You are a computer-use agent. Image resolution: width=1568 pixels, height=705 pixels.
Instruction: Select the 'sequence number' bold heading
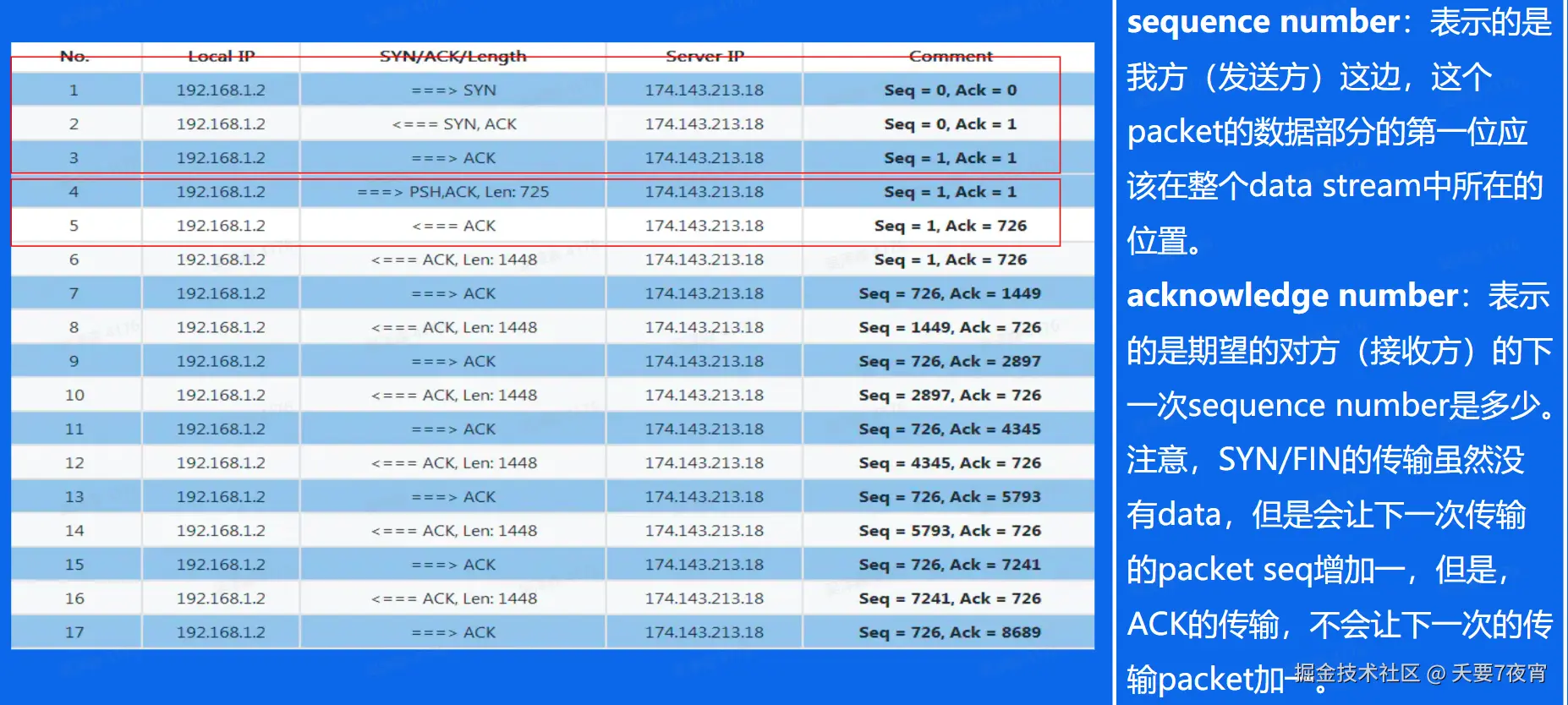[x=1264, y=22]
